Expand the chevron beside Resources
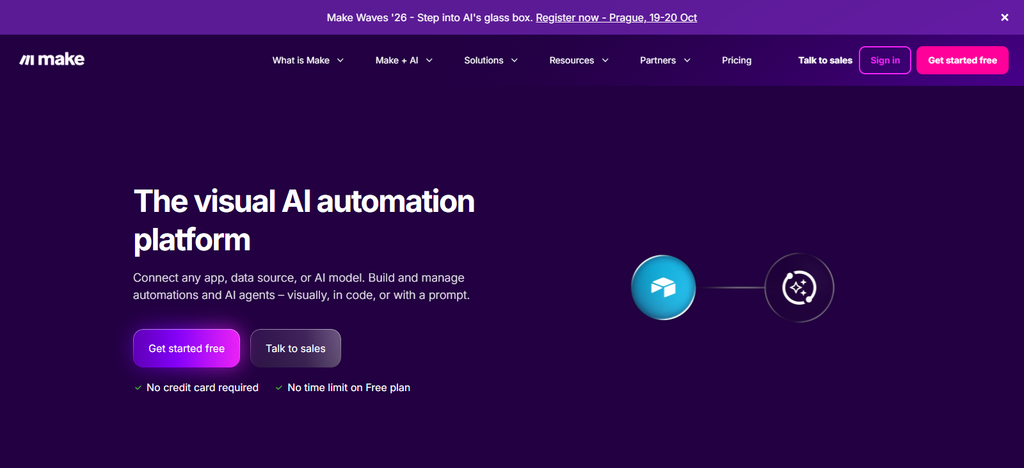Screen dimensions: 1024x468 605,60
